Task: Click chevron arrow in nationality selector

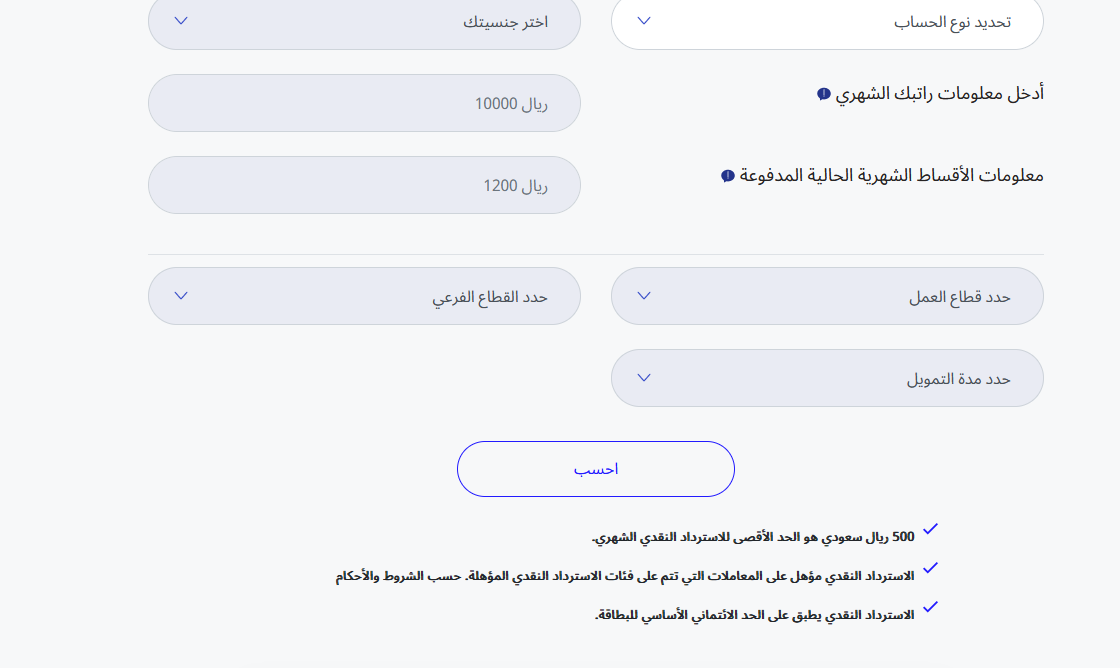Action: [181, 20]
